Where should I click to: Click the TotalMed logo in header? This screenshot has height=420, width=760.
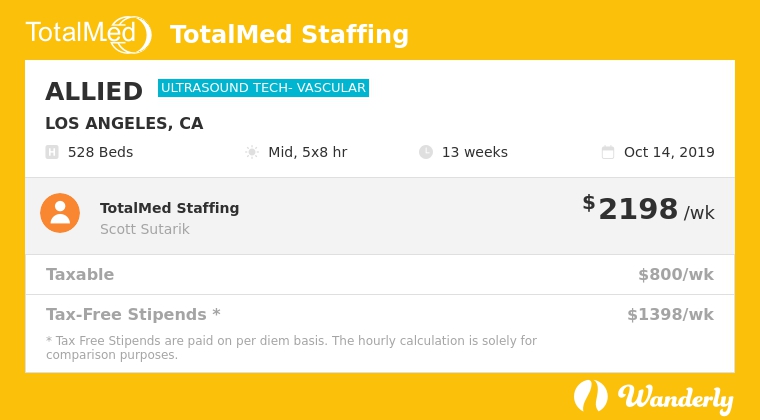coord(88,34)
